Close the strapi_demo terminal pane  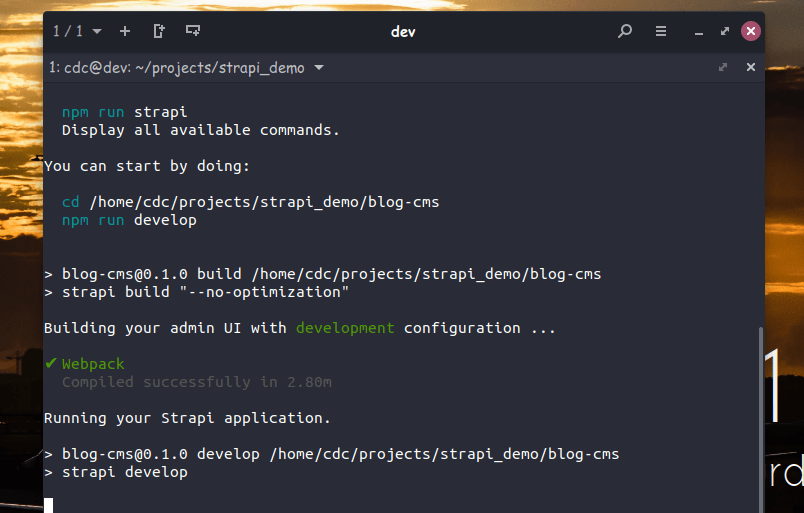click(751, 67)
